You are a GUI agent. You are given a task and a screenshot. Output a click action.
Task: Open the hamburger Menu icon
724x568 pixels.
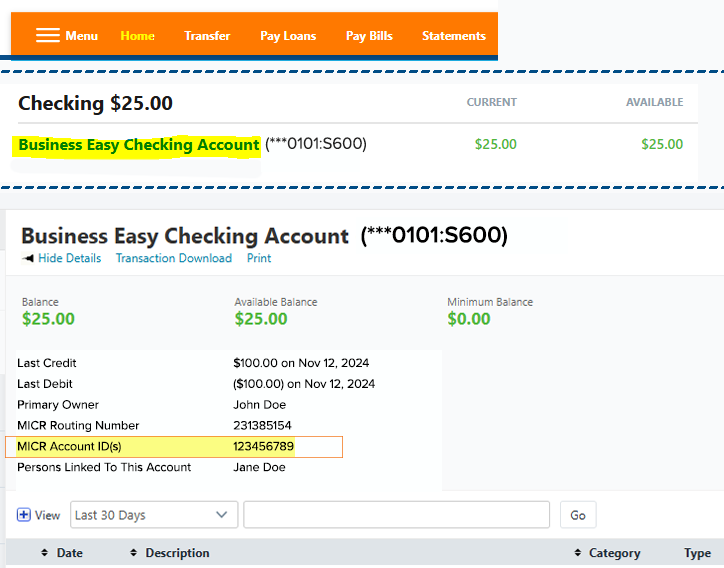point(48,36)
